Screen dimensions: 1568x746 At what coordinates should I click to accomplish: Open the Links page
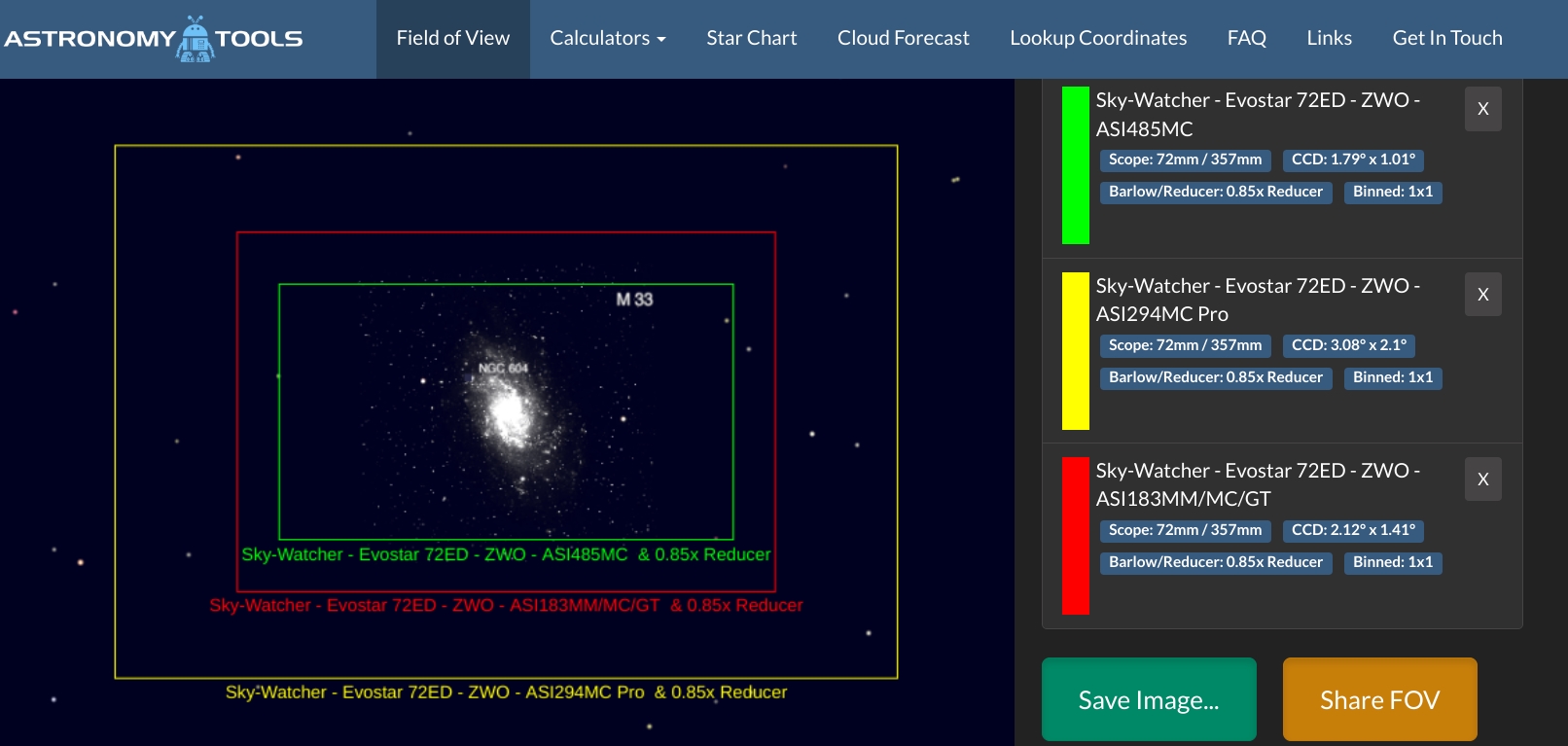(1329, 39)
